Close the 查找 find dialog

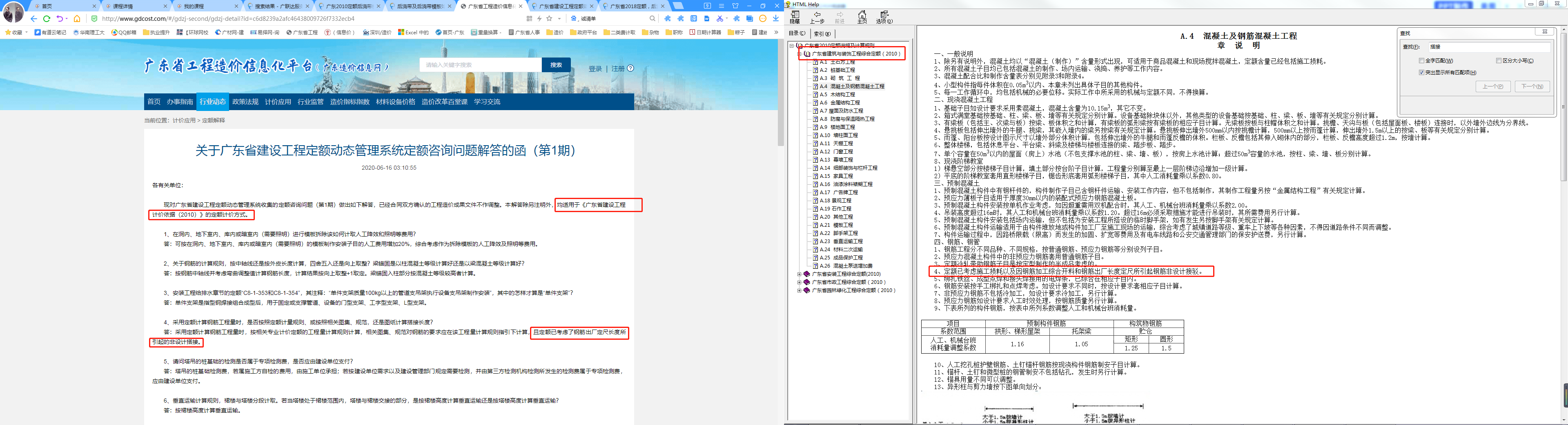(x=1545, y=32)
